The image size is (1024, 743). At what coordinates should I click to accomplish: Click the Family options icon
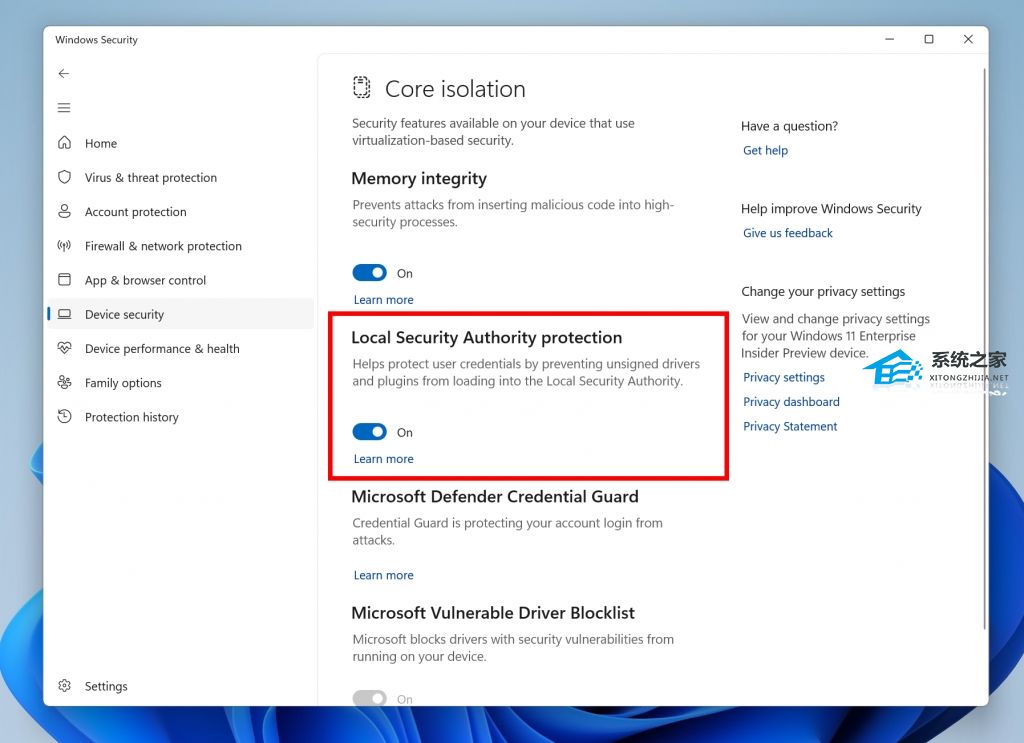pos(65,383)
